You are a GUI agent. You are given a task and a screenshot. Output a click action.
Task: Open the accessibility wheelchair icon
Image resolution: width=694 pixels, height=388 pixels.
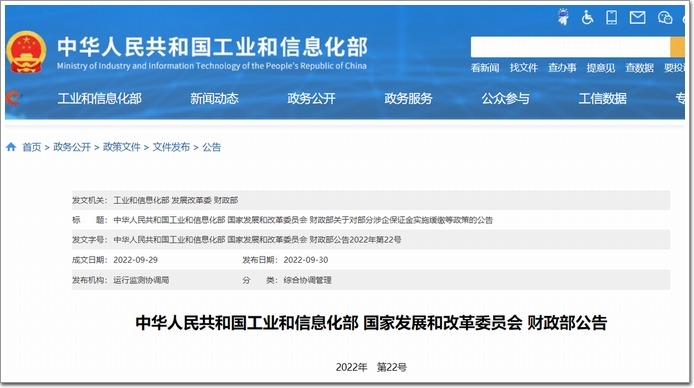pos(587,18)
